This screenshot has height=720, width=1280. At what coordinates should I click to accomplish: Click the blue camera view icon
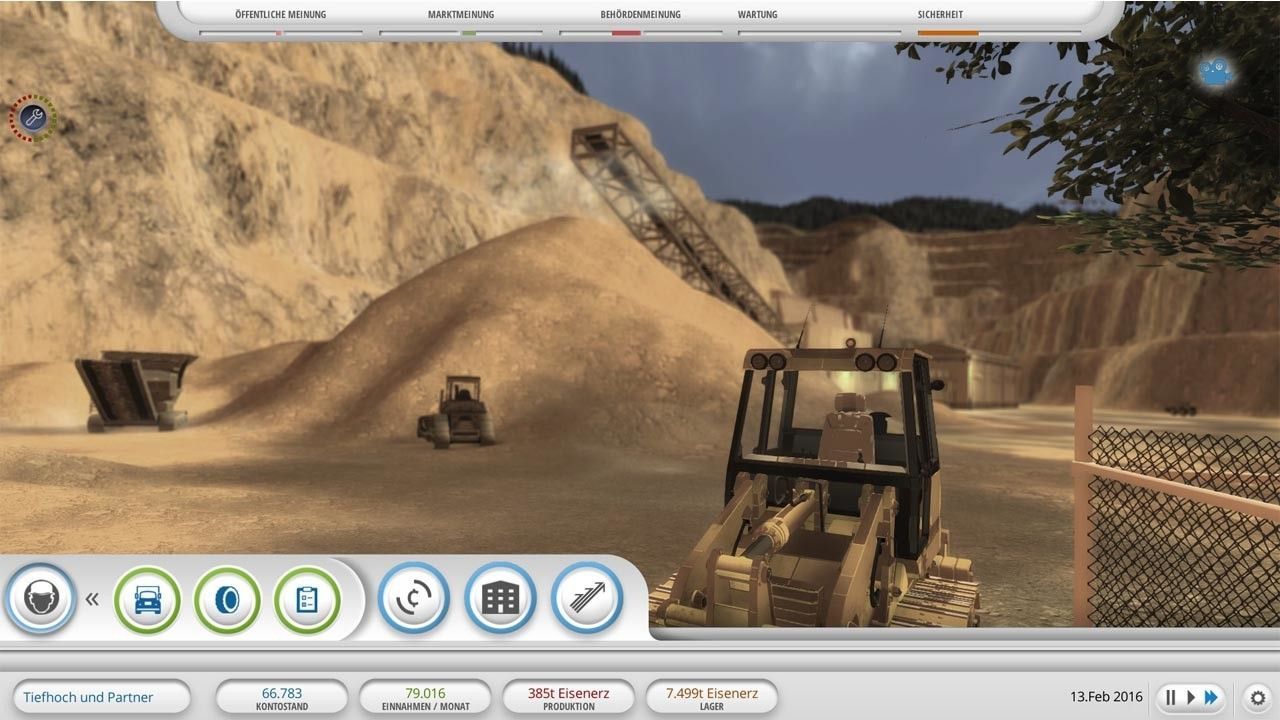tap(1216, 71)
